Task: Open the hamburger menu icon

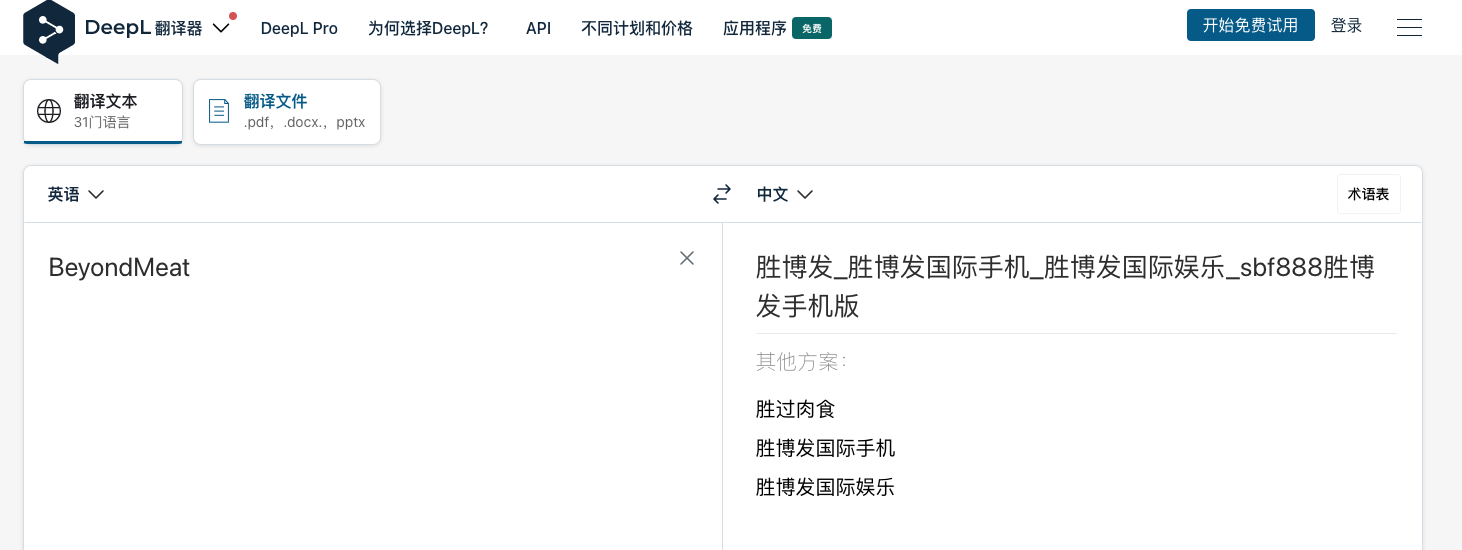Action: pyautogui.click(x=1409, y=28)
